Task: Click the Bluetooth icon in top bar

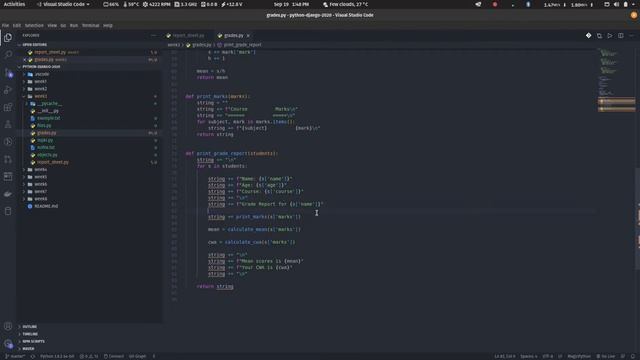Action: click(528, 4)
